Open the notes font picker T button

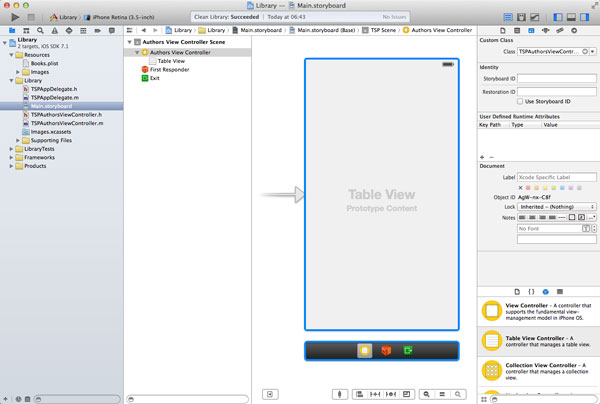pyautogui.click(x=585, y=228)
